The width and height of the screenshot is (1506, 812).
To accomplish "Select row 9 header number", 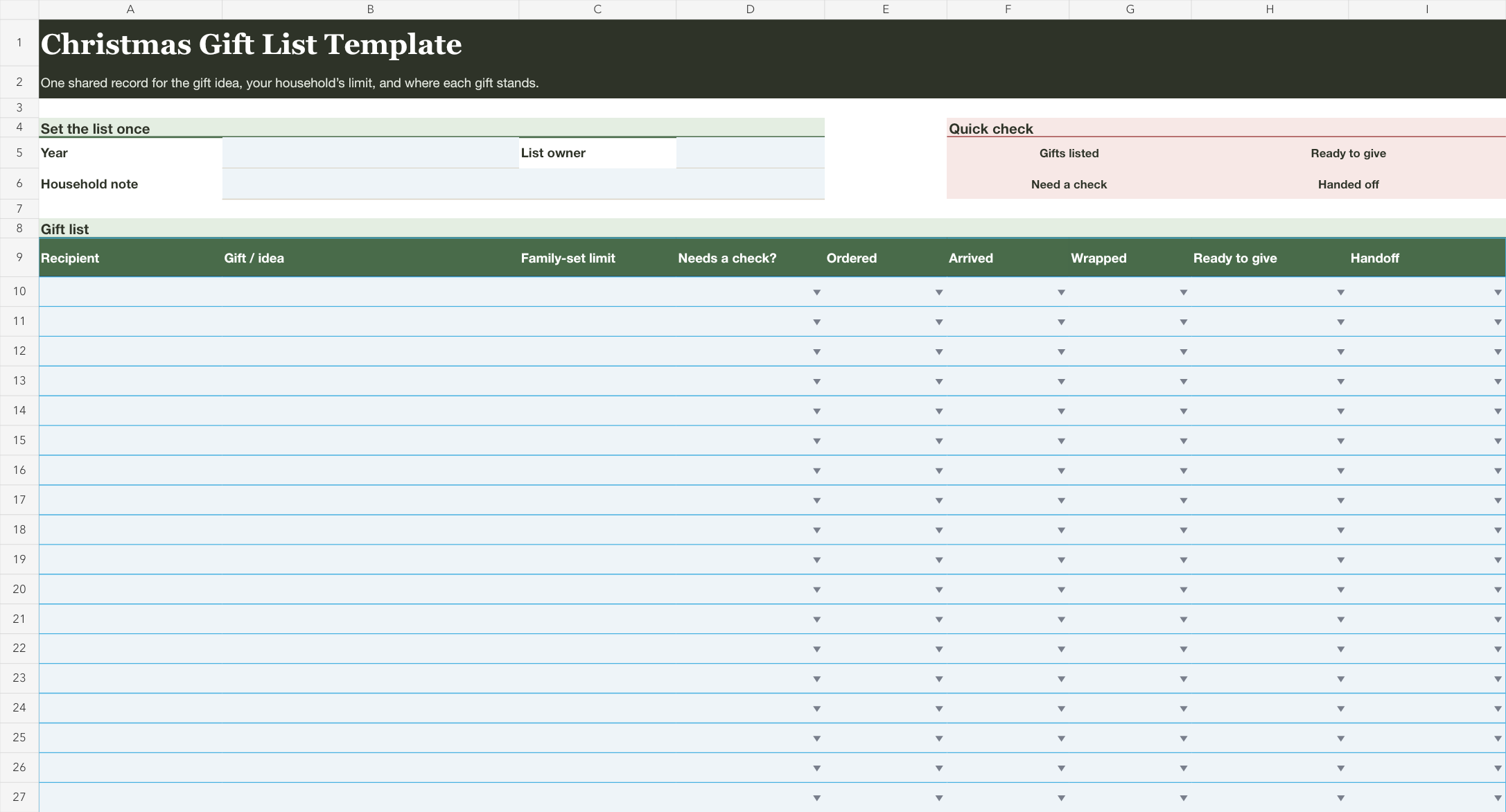I will click(19, 258).
